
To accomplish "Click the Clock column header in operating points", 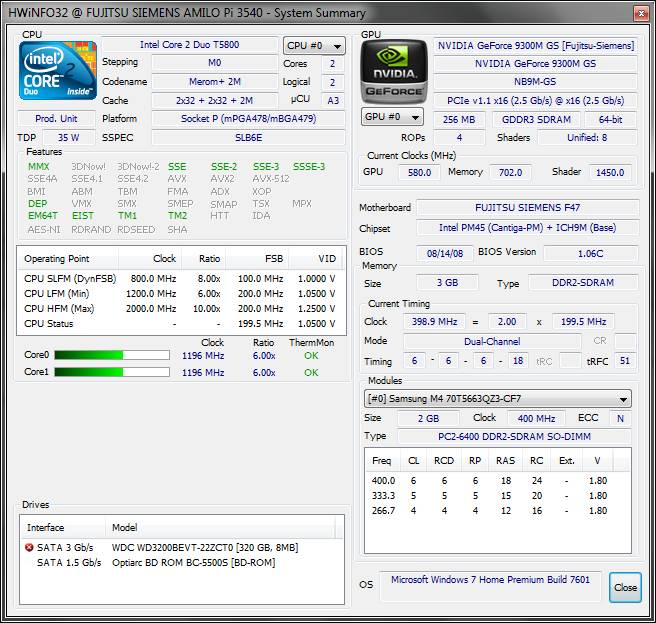I will [x=150, y=259].
